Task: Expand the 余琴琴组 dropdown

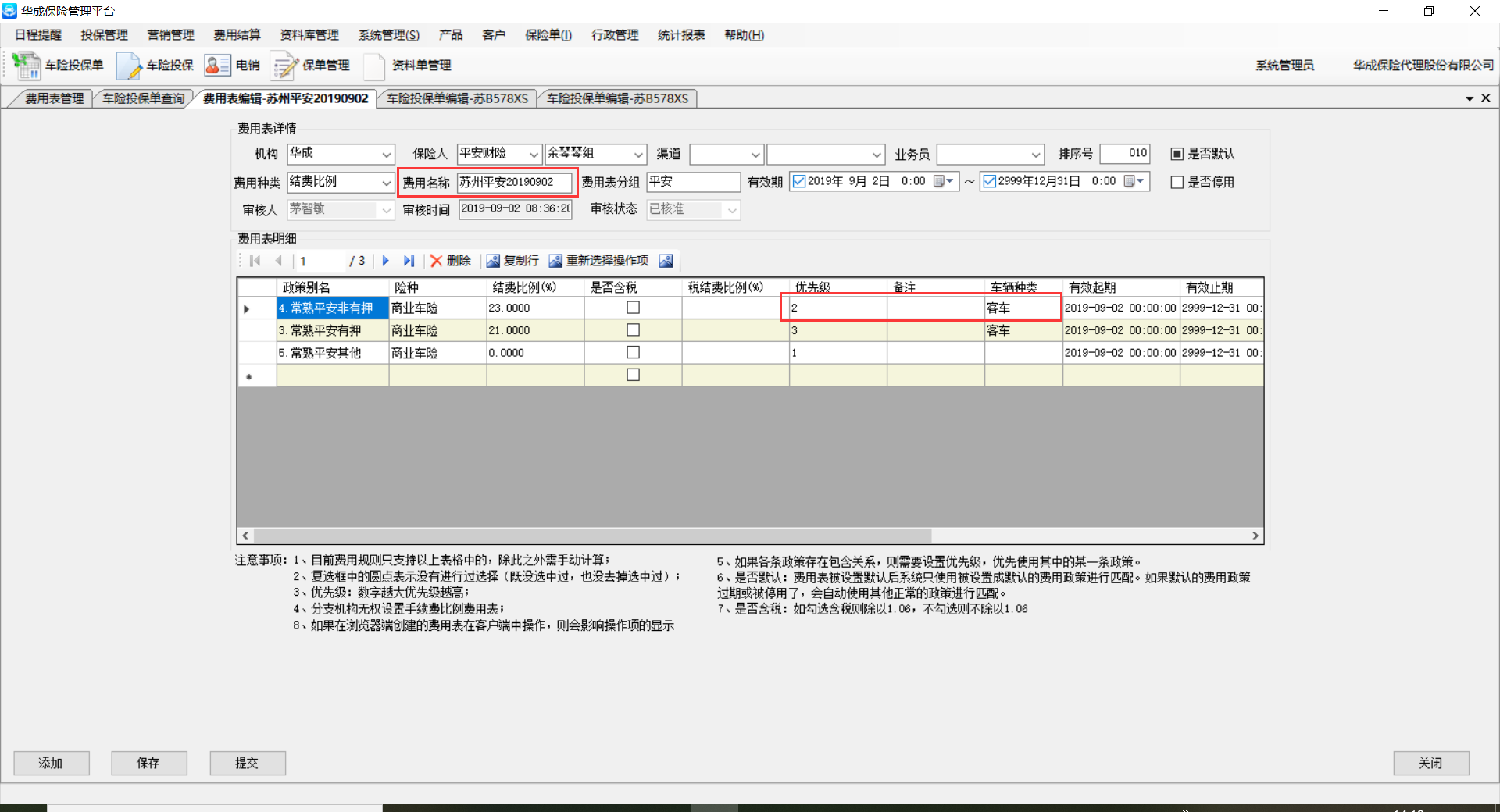Action: coord(638,155)
